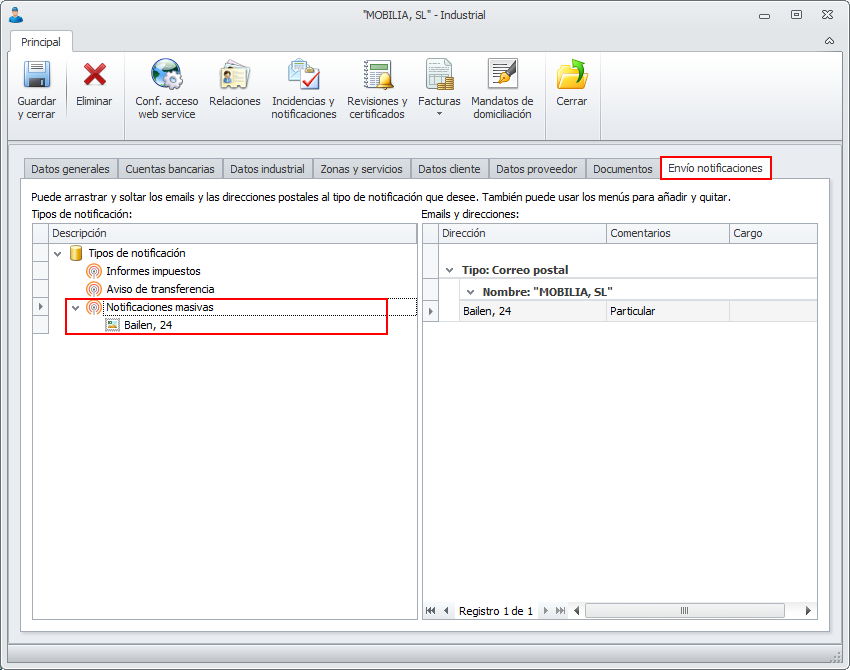Sort by the Dirección column header

pos(522,234)
